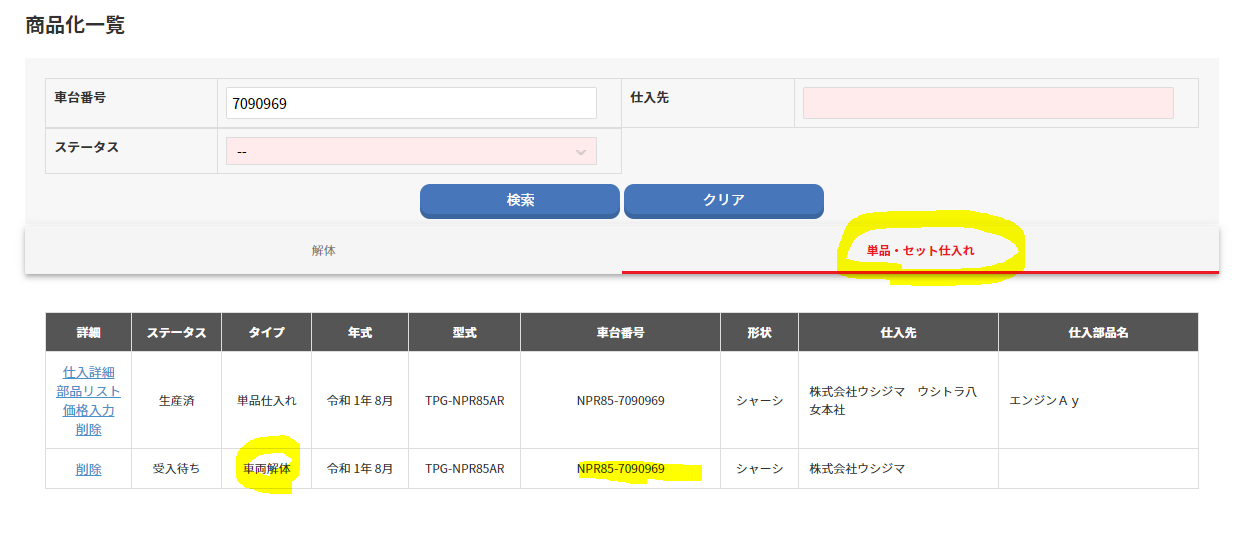The image size is (1237, 546).
Task: Select 令和 1年 8月 in the 受入待ち row
Action: click(360, 468)
